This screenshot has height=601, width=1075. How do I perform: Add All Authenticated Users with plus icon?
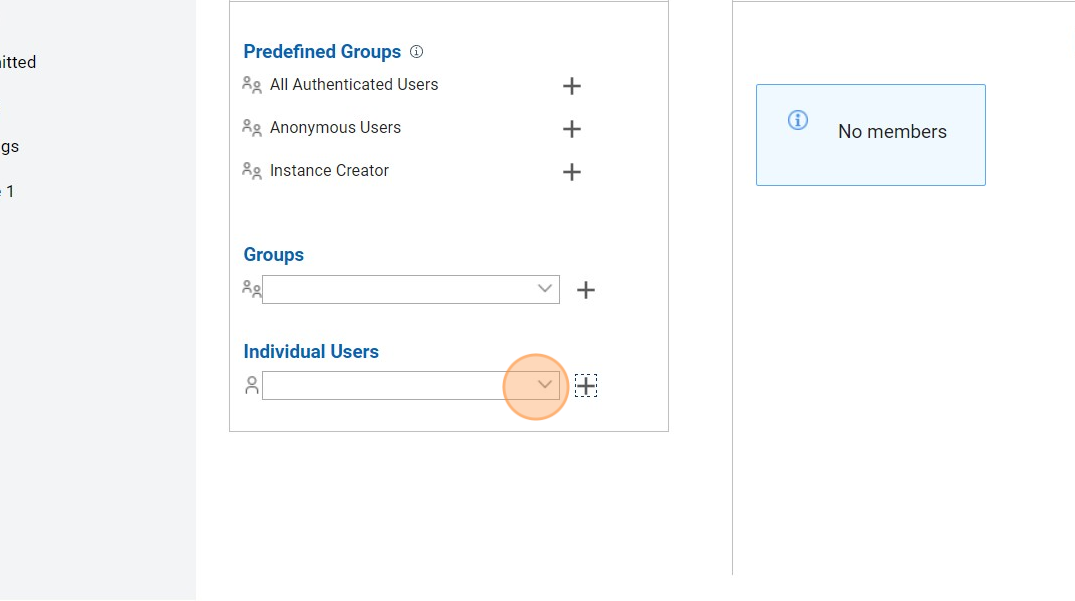pos(572,86)
